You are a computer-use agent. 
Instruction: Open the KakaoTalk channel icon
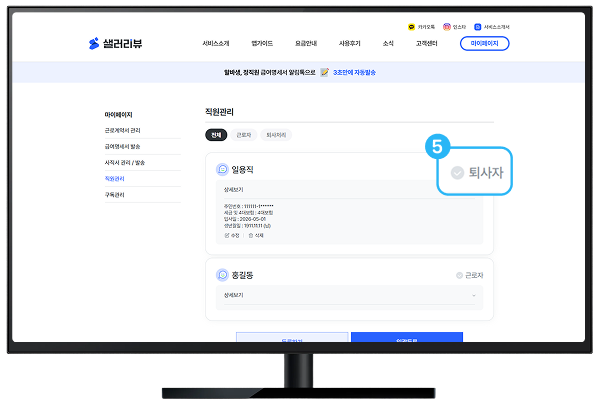click(x=411, y=27)
